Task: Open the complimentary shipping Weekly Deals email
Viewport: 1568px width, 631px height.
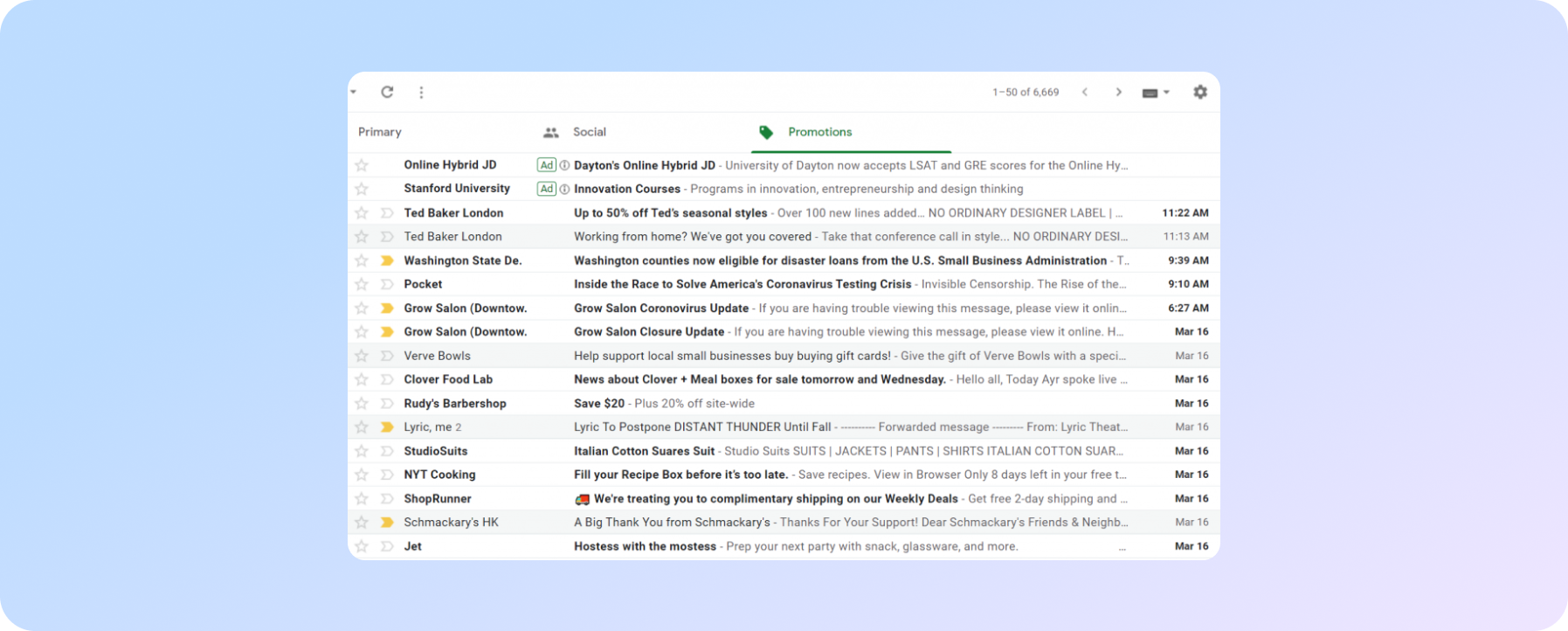Action: [x=784, y=499]
